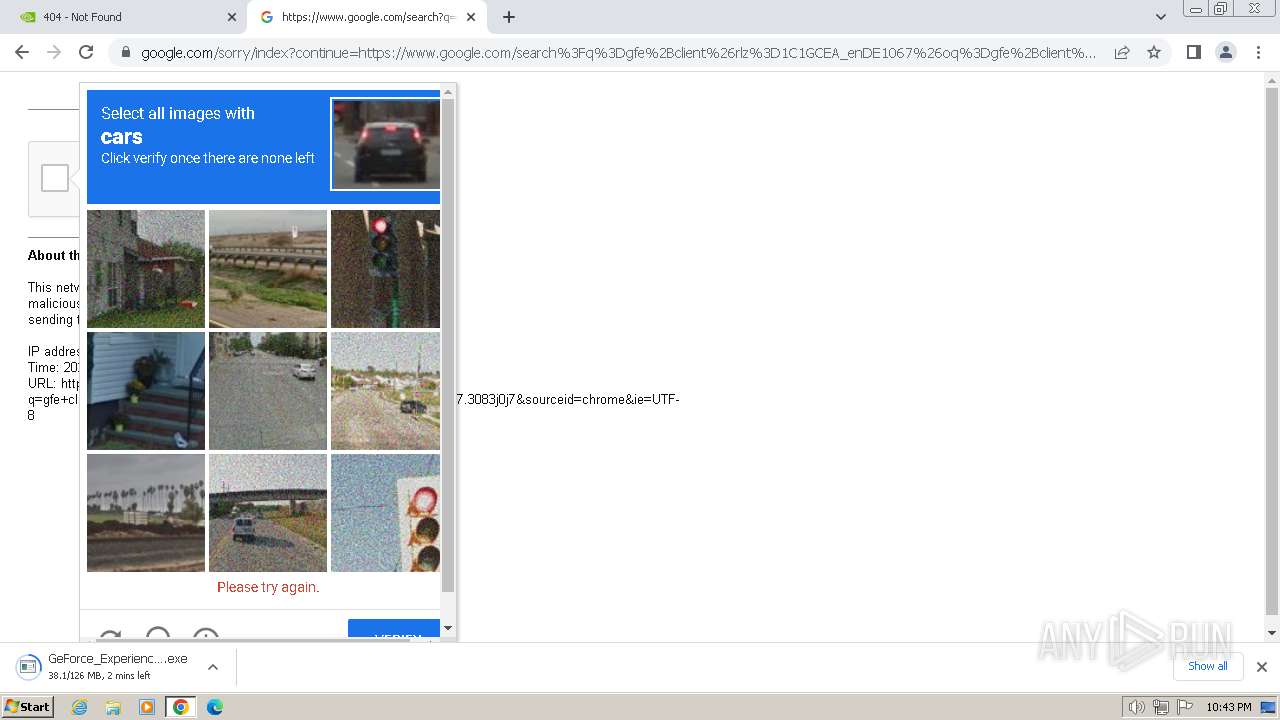
Task: Click the page's main vertical scrollbar
Action: 1272,350
